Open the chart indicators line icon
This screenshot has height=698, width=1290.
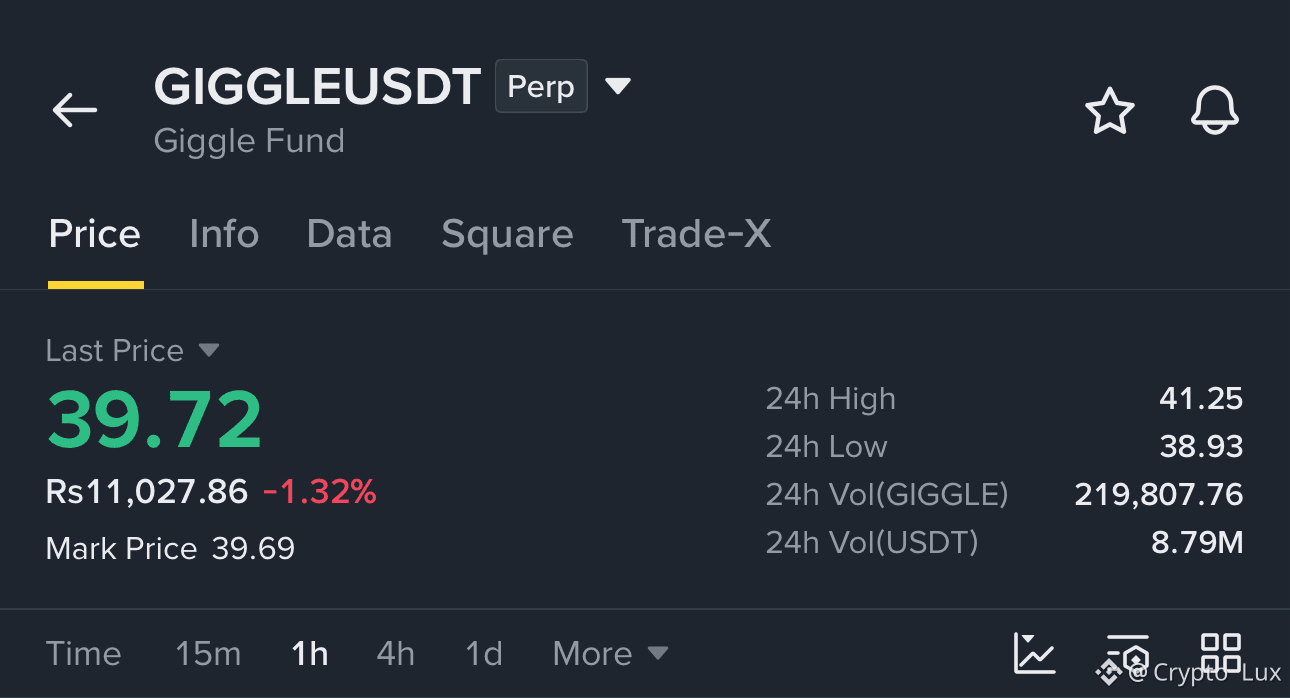(x=1034, y=653)
